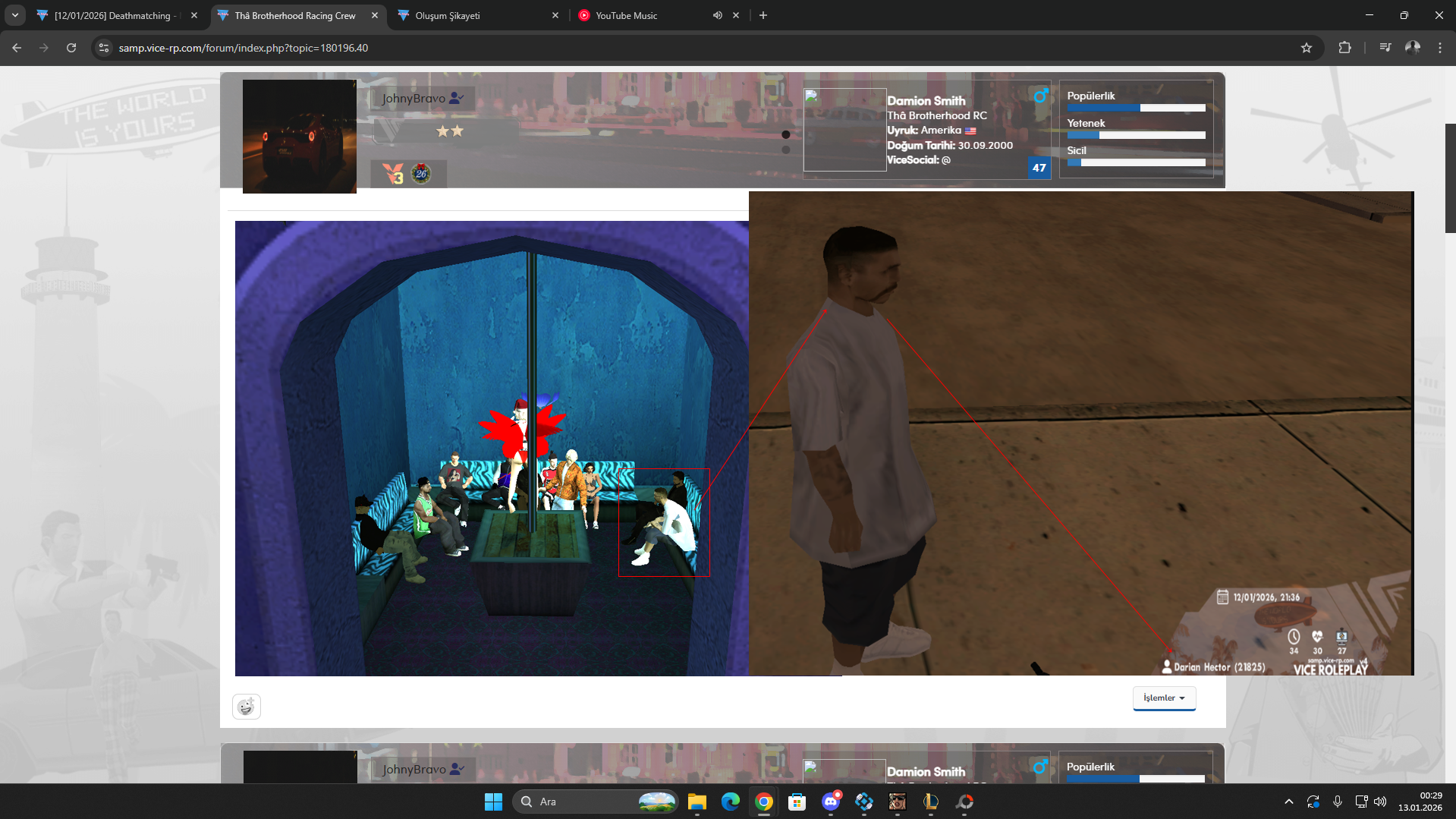Viewport: 1456px width, 819px height.
Task: Click the Popülerlik progress bar in the first post
Action: (1136, 108)
